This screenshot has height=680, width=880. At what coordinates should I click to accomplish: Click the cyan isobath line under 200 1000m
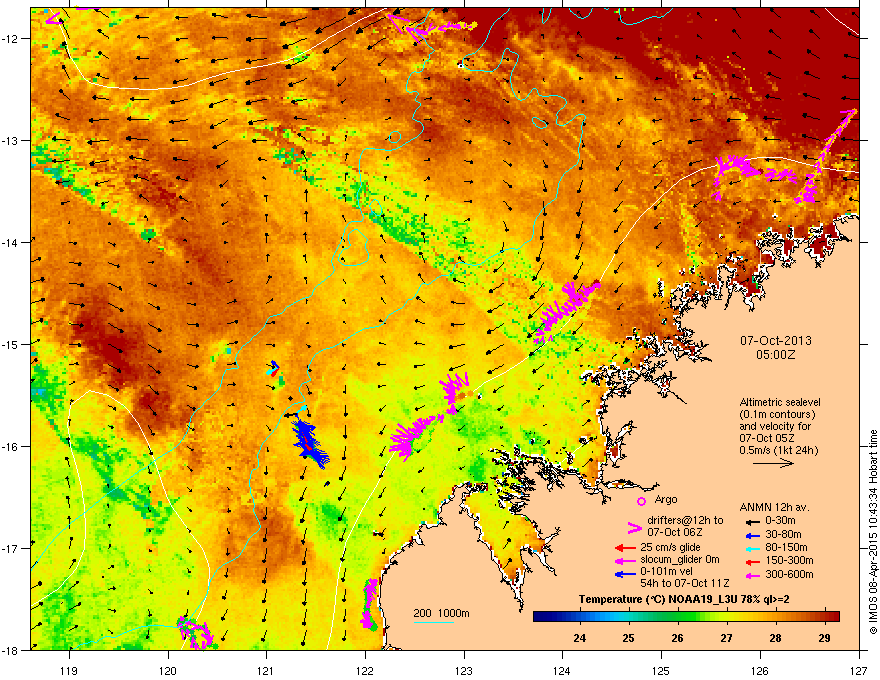coord(433,622)
